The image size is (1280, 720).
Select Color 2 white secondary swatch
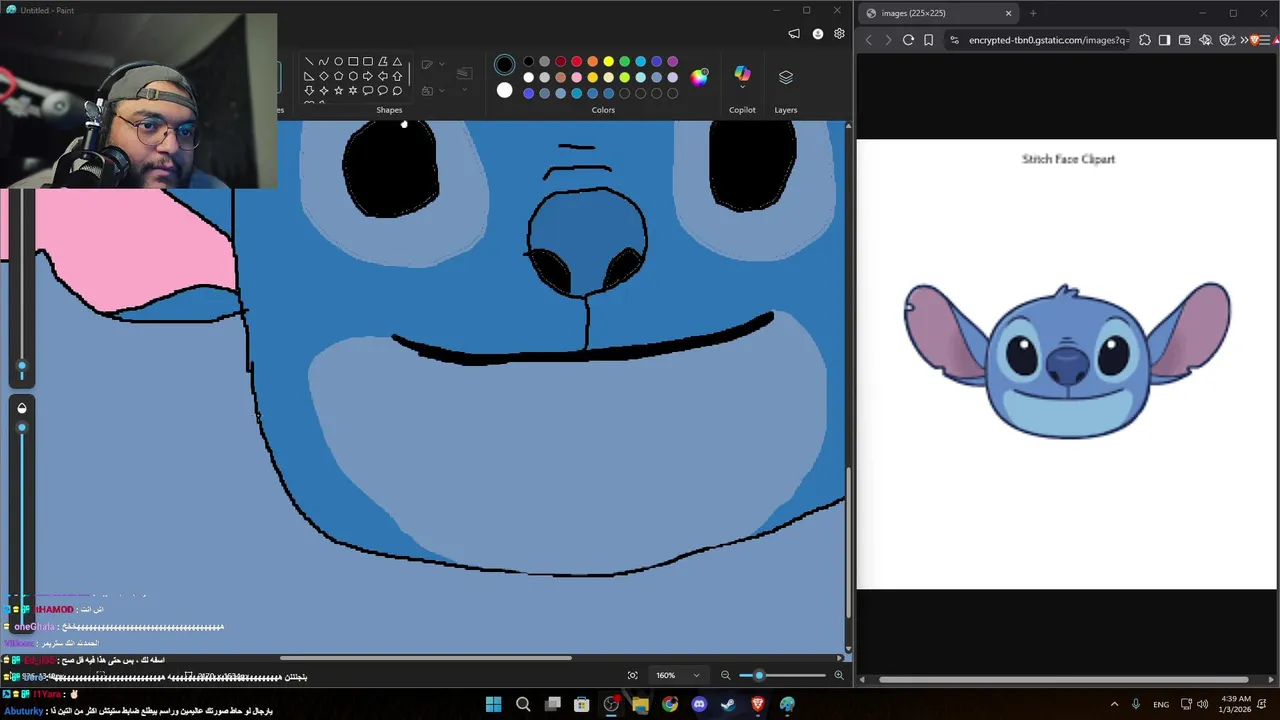pyautogui.click(x=504, y=91)
